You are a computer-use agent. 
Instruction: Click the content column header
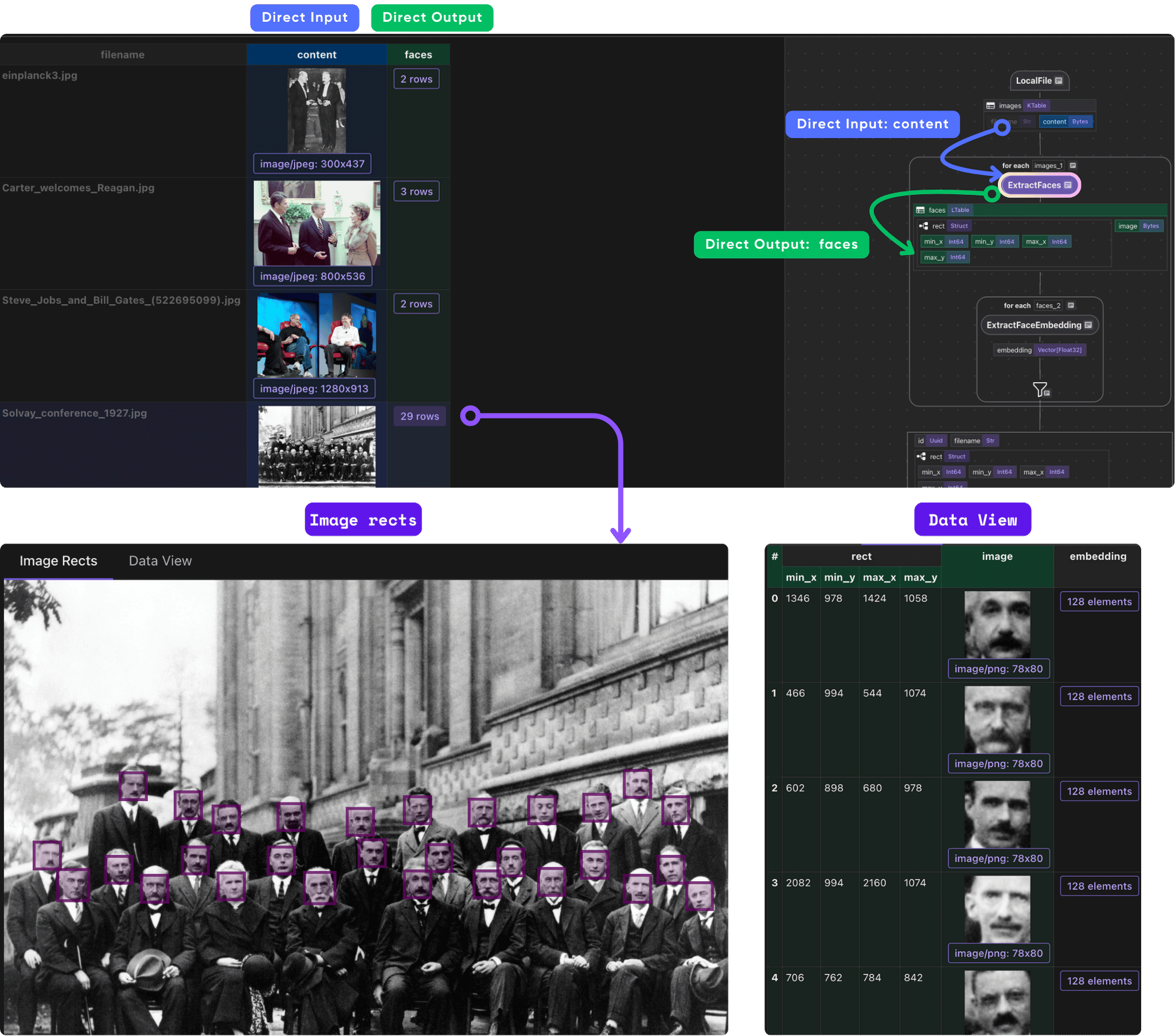(x=317, y=54)
